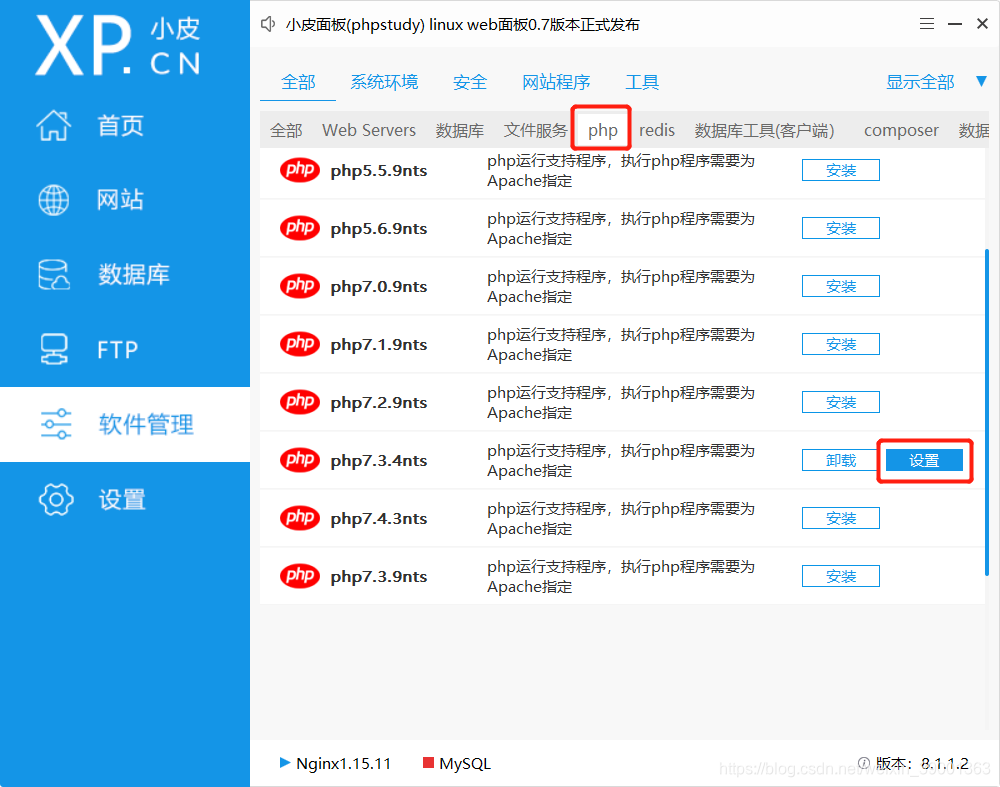Open the 首页 home icon
Screen dimensions: 1000x787
click(54, 125)
